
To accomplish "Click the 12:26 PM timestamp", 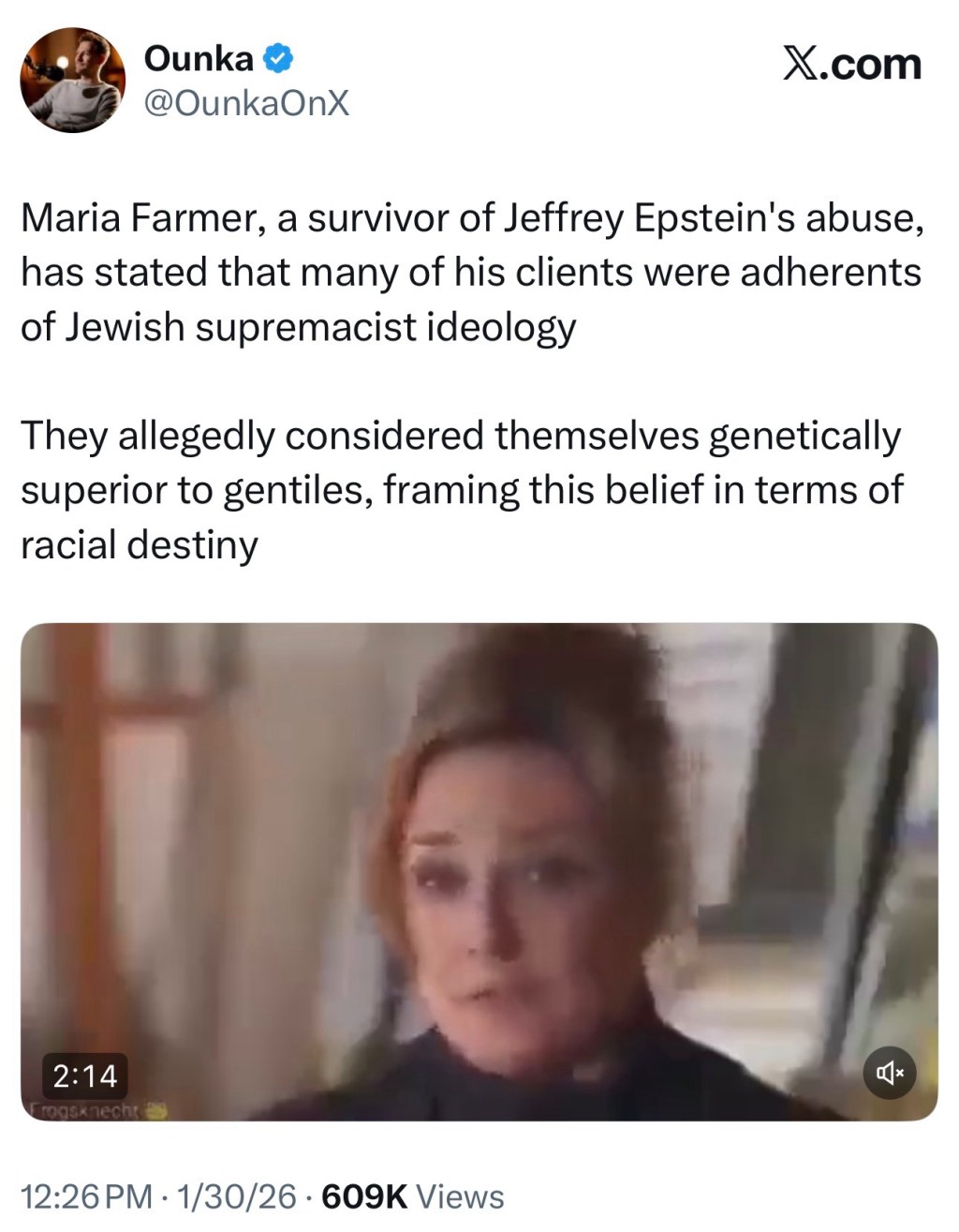I will (86, 1196).
